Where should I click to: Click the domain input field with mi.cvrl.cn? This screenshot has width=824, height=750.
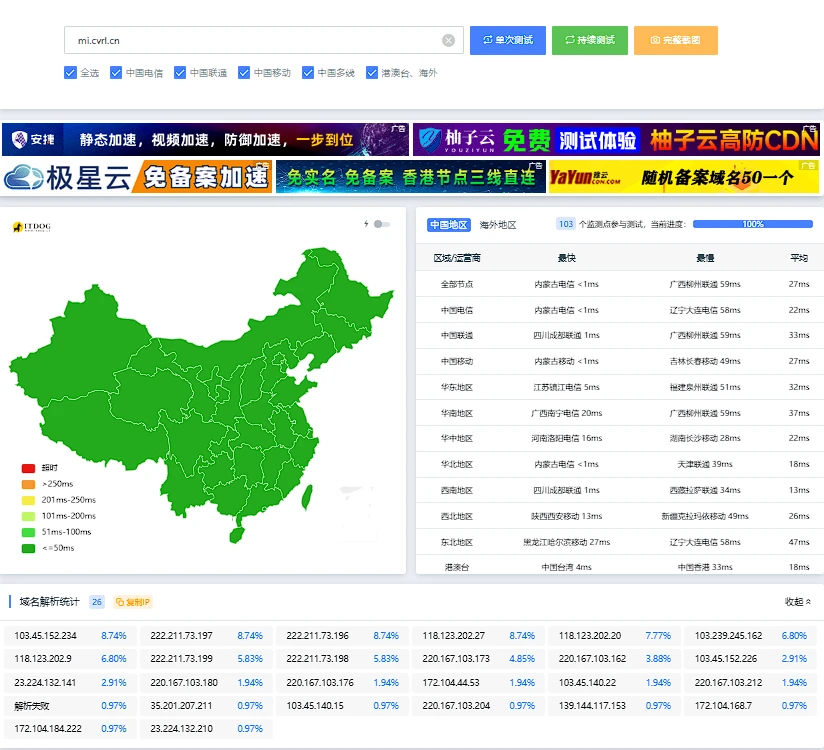pos(250,41)
